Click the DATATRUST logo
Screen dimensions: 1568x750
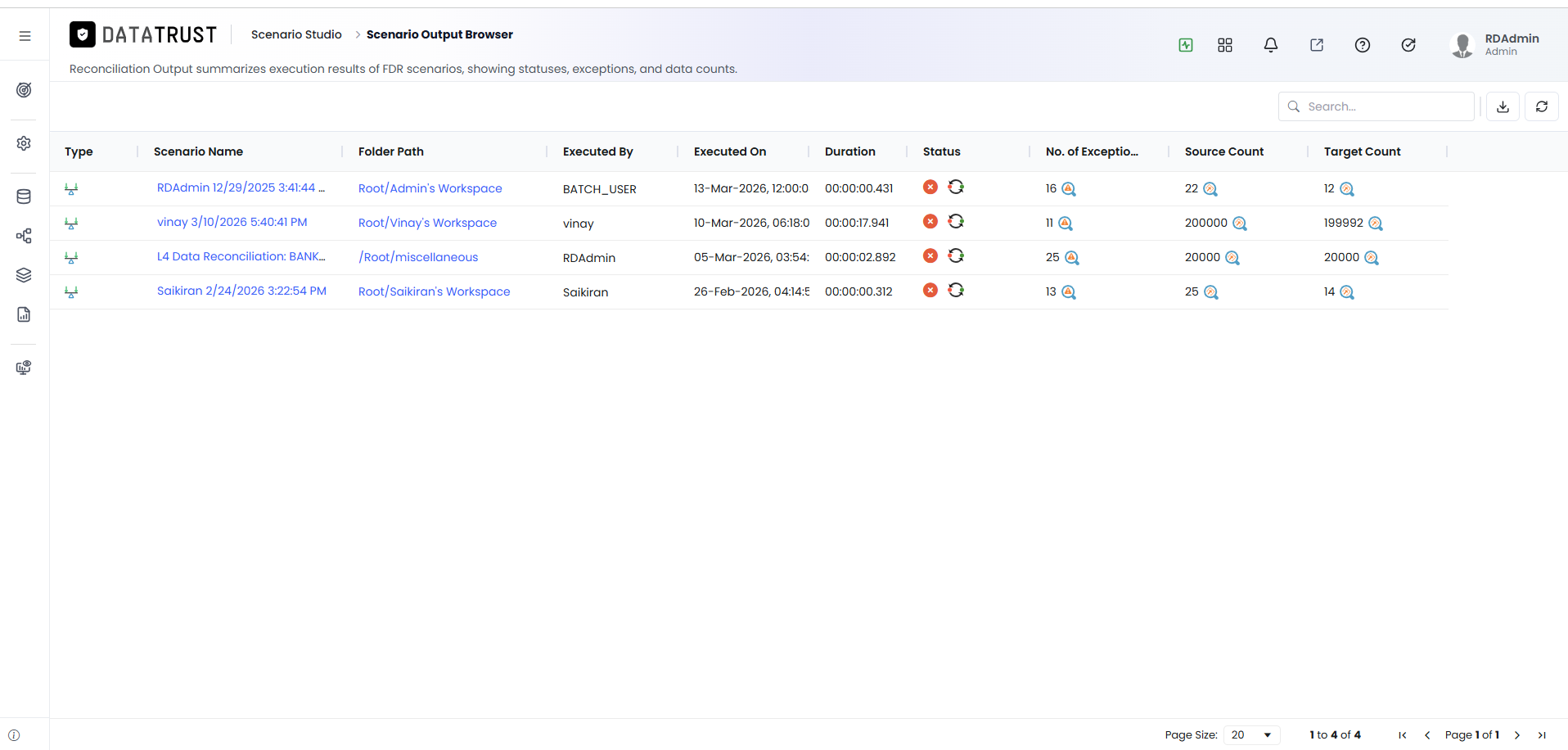(143, 34)
